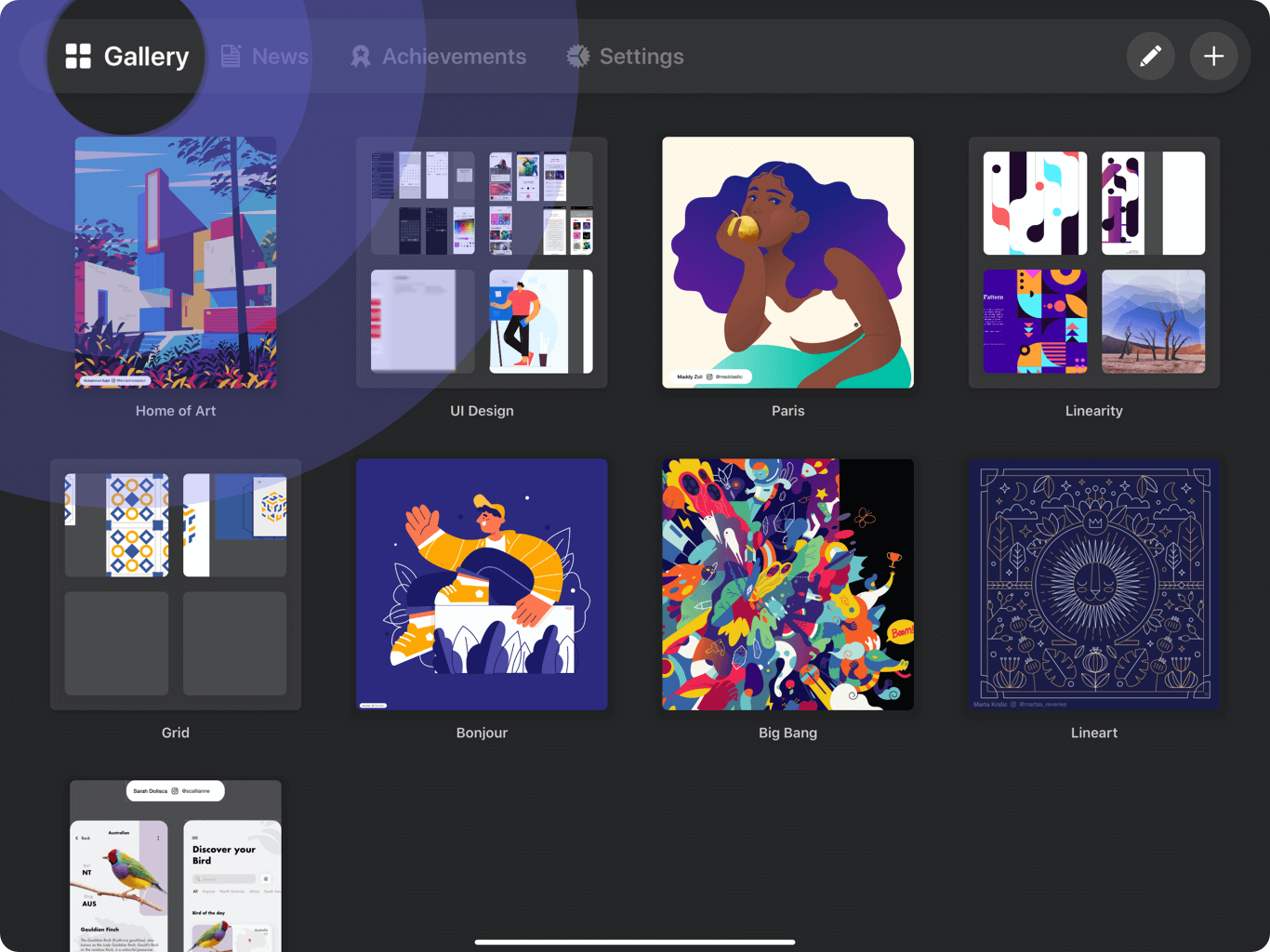
Task: Select the 'UI Design' folder name
Action: pyautogui.click(x=482, y=411)
